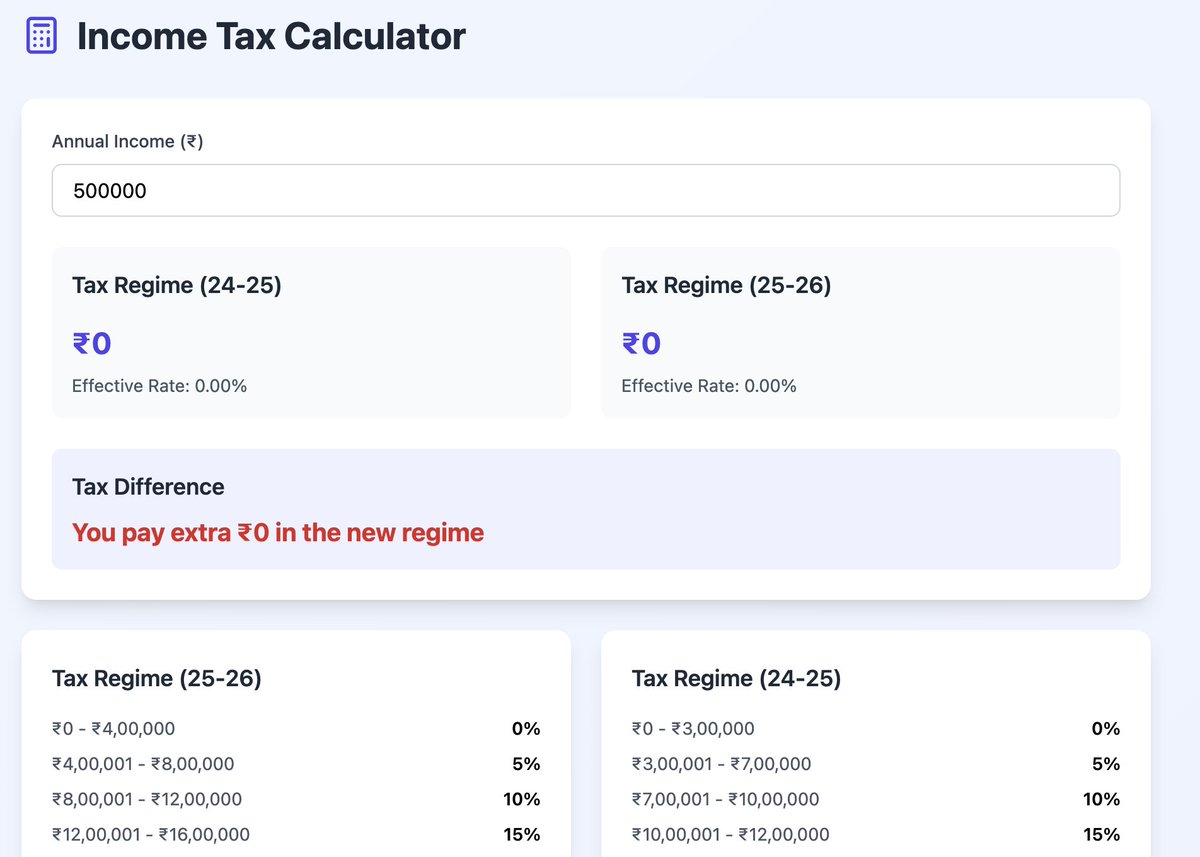Click the 5% rate beside ₹3,00,001 - ₹7,00,000
This screenshot has width=1200, height=857.
pyautogui.click(x=1106, y=764)
